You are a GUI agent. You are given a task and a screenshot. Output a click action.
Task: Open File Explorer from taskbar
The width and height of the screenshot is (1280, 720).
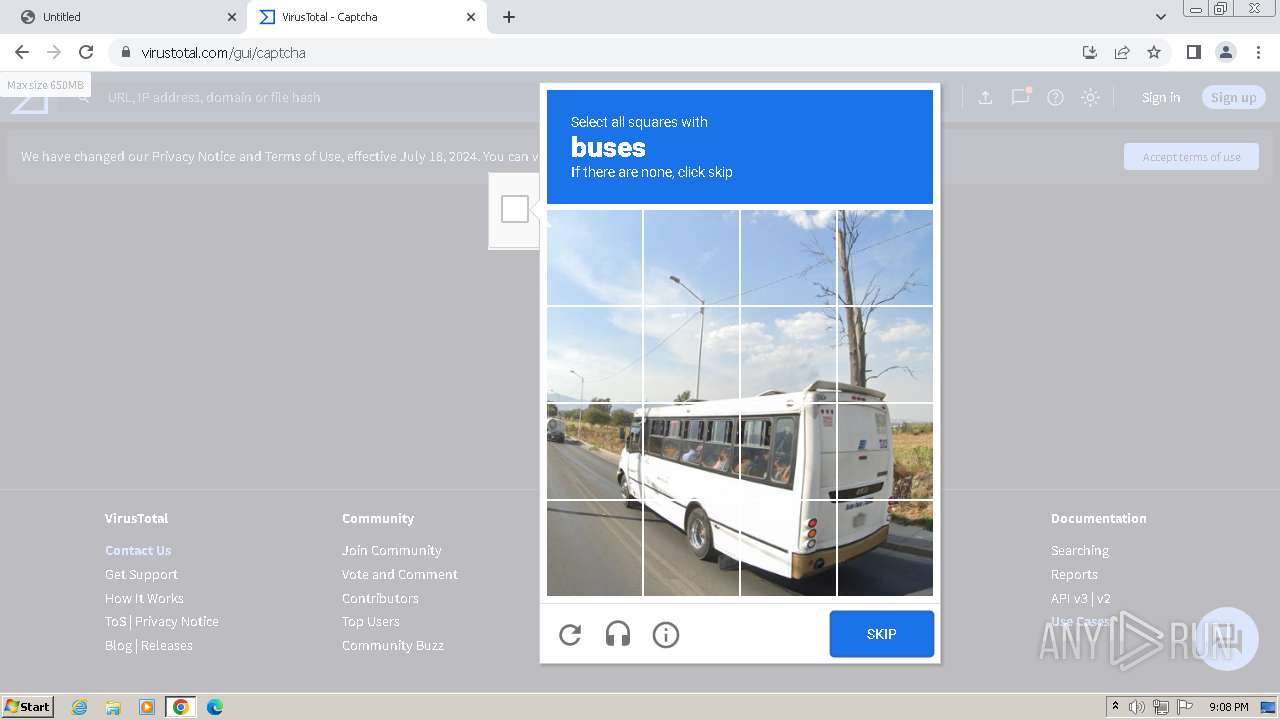[113, 707]
